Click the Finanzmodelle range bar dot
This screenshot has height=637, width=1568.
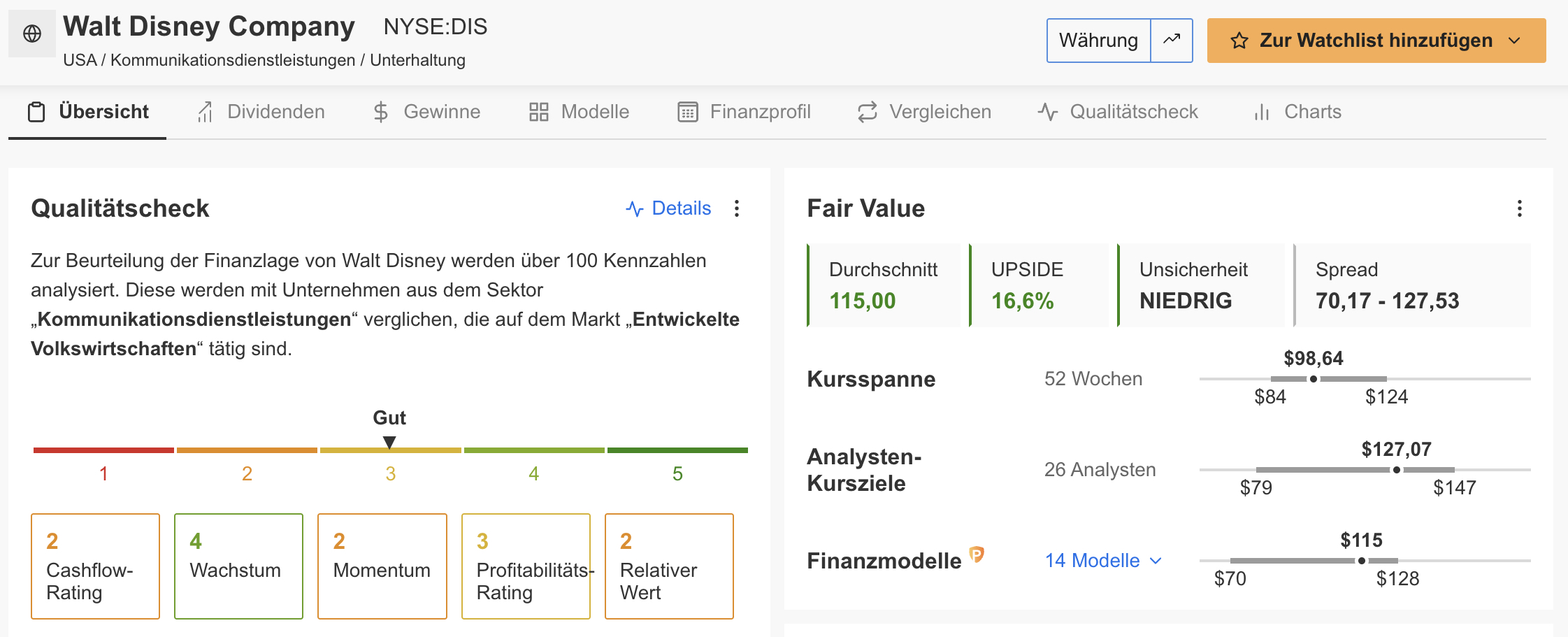1362,561
